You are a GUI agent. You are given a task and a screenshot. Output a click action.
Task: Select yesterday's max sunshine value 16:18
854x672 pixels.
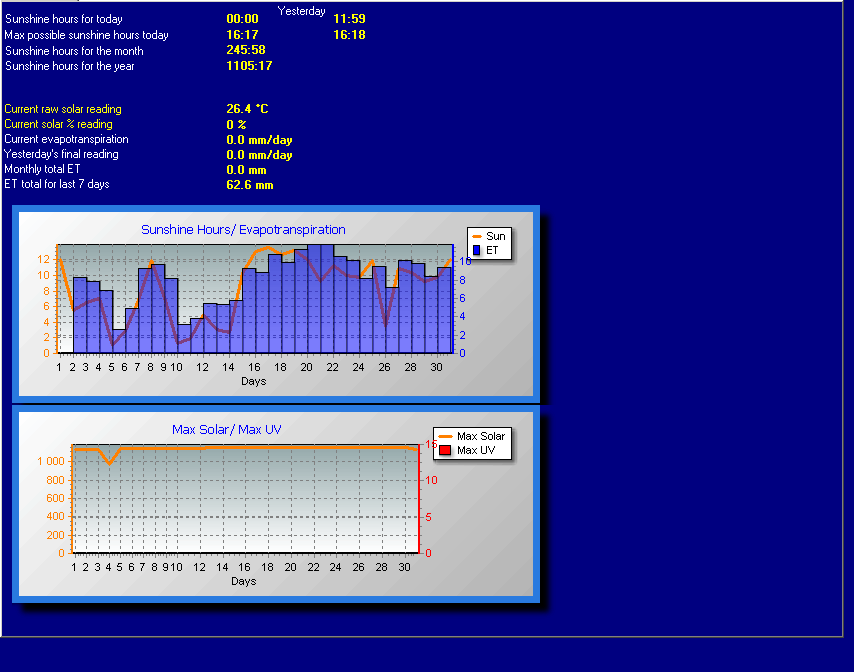pyautogui.click(x=349, y=35)
